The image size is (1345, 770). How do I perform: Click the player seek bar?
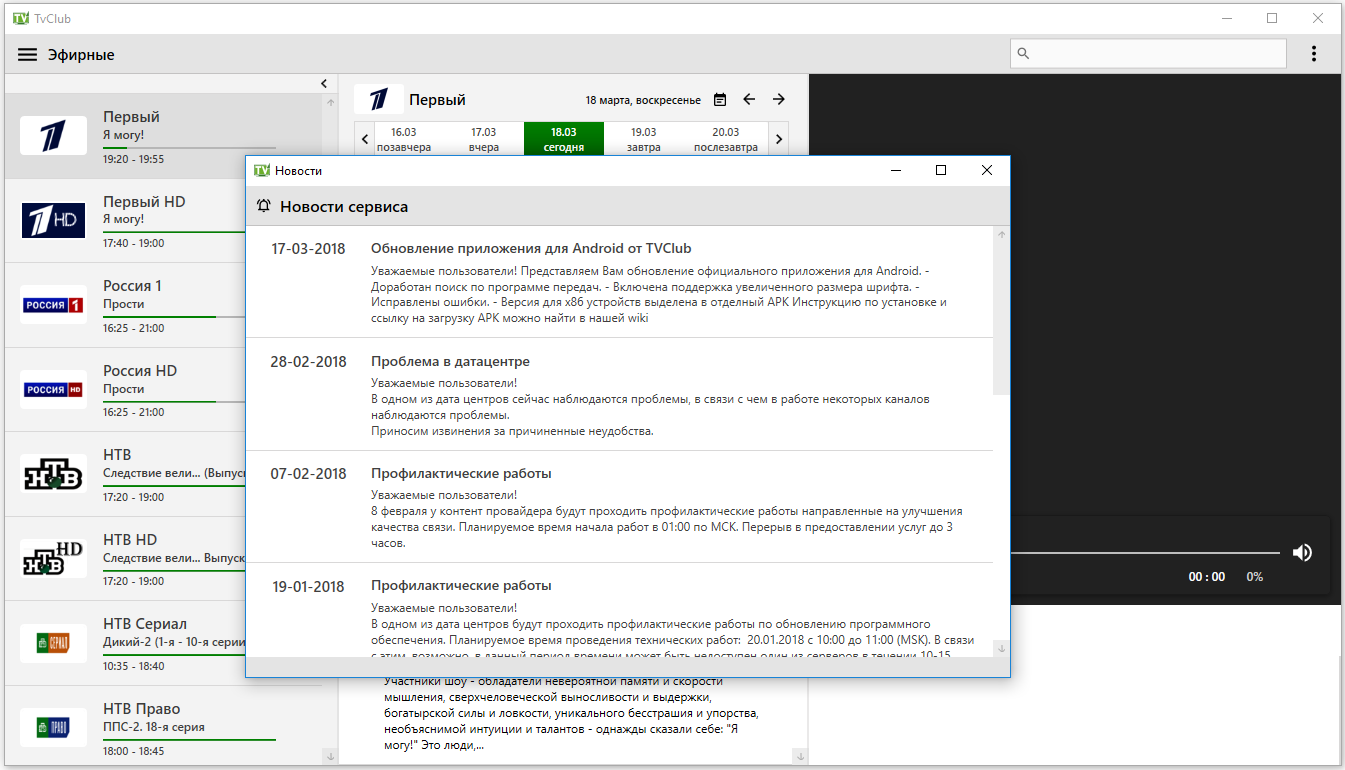(x=1144, y=552)
